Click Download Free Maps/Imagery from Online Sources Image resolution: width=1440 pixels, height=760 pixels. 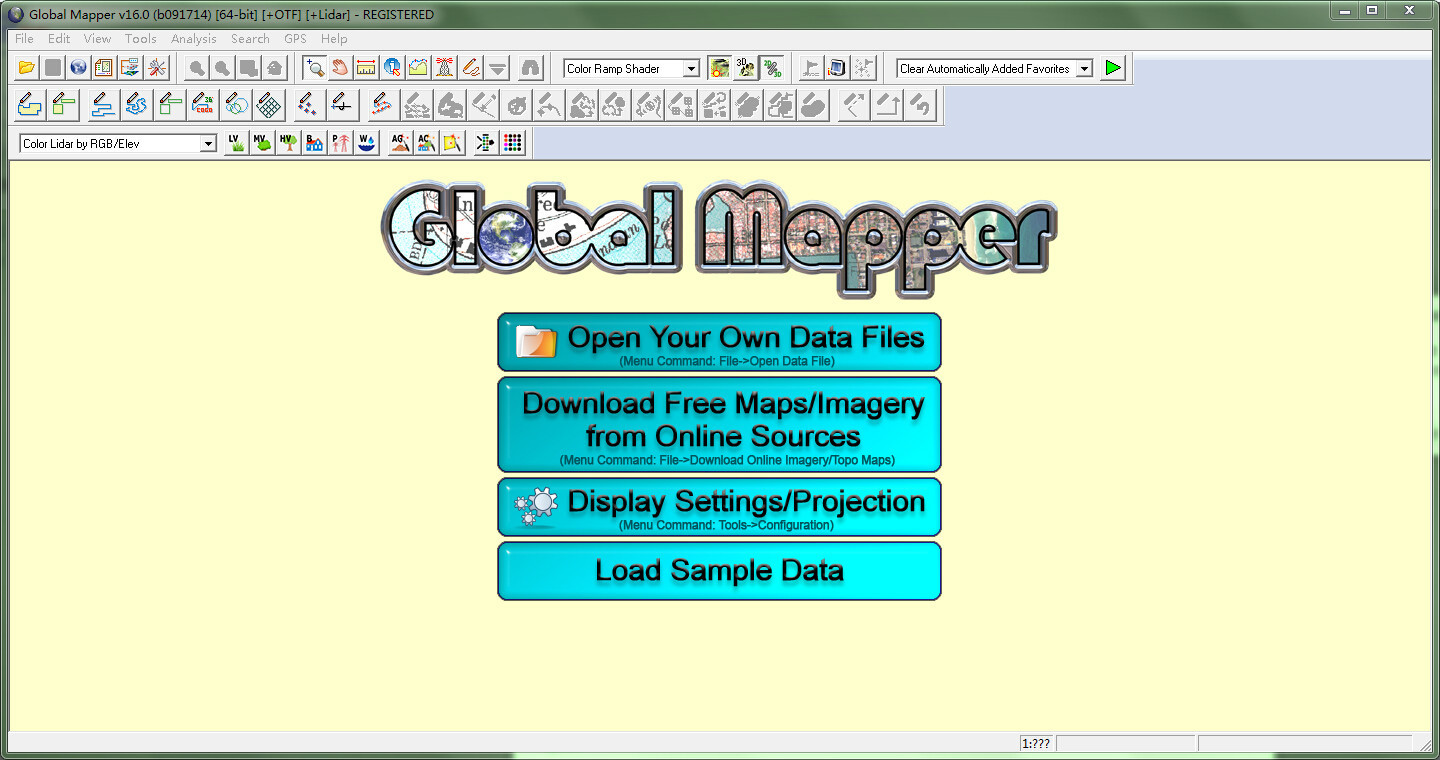point(719,424)
